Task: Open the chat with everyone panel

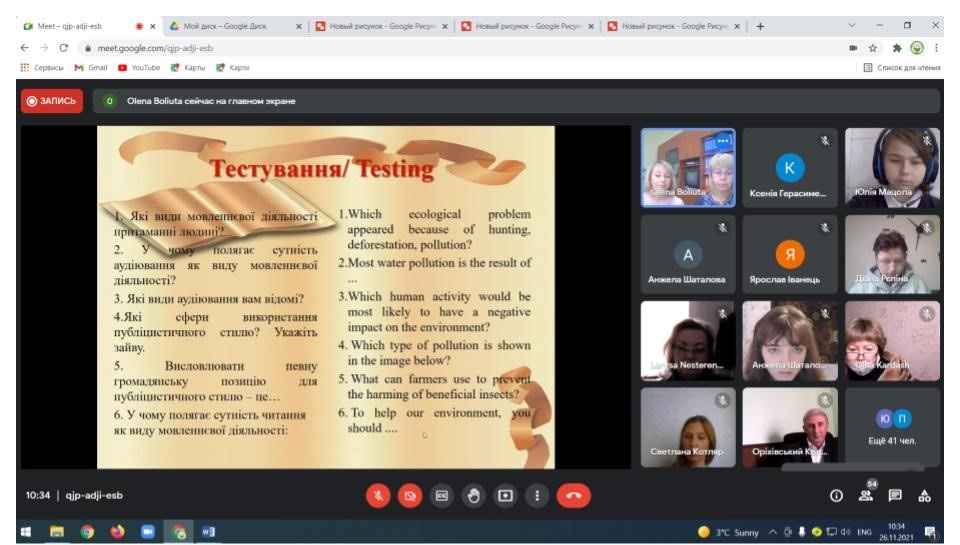Action: point(895,495)
